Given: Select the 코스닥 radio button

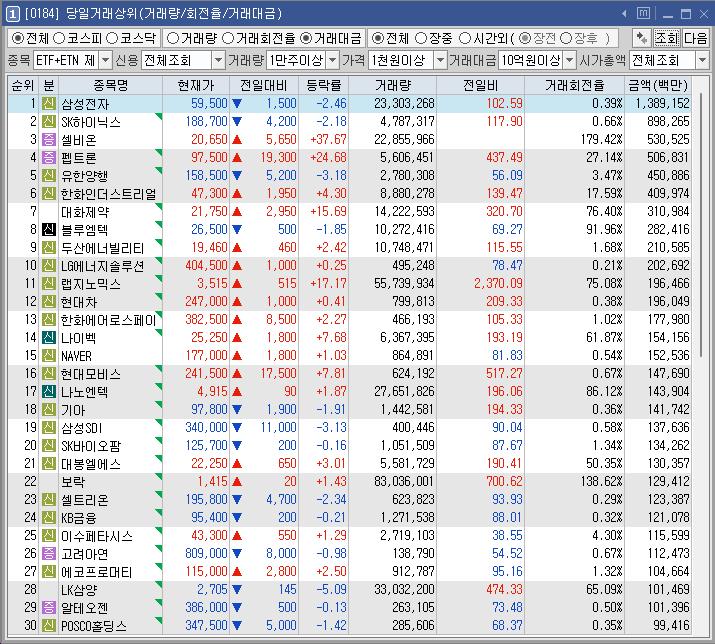Looking at the screenshot, I should point(112,38).
